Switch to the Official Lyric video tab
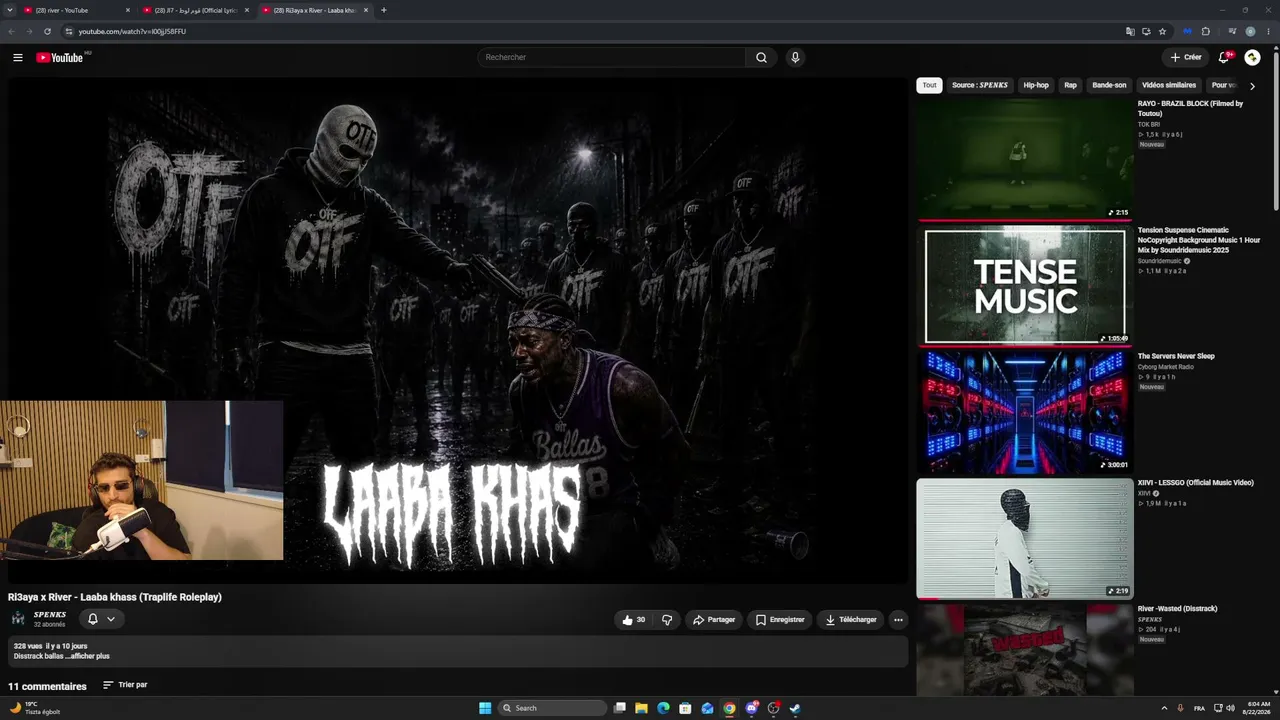Image resolution: width=1280 pixels, height=720 pixels. click(x=196, y=10)
